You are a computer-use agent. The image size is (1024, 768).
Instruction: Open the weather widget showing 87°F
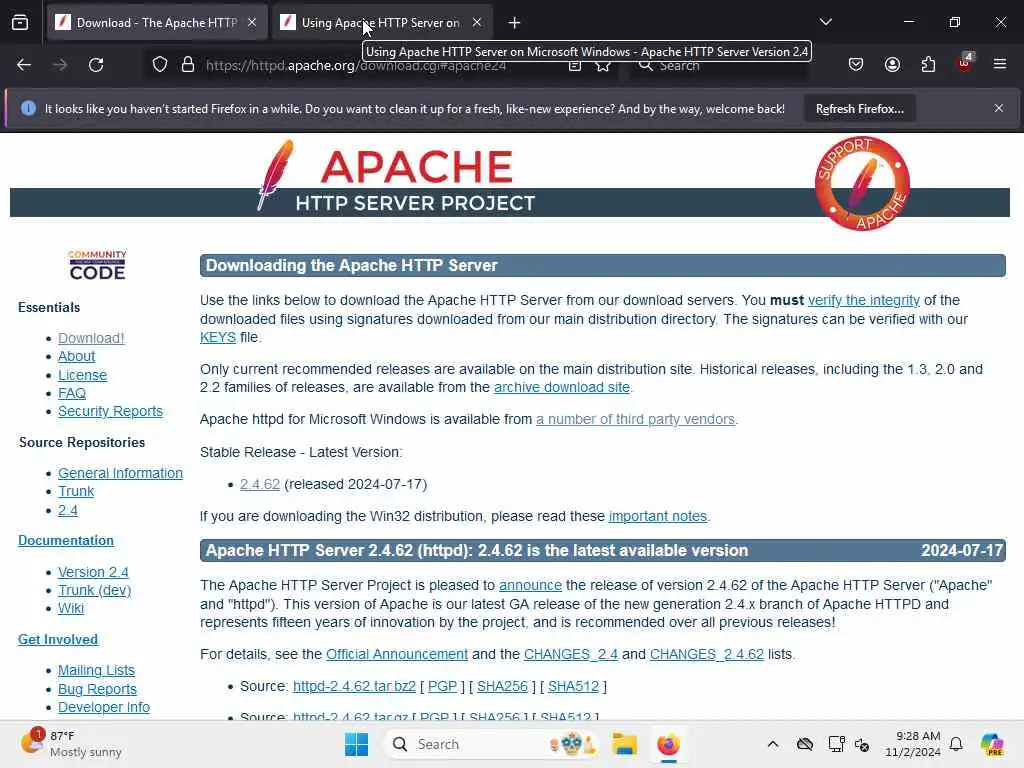coord(71,744)
